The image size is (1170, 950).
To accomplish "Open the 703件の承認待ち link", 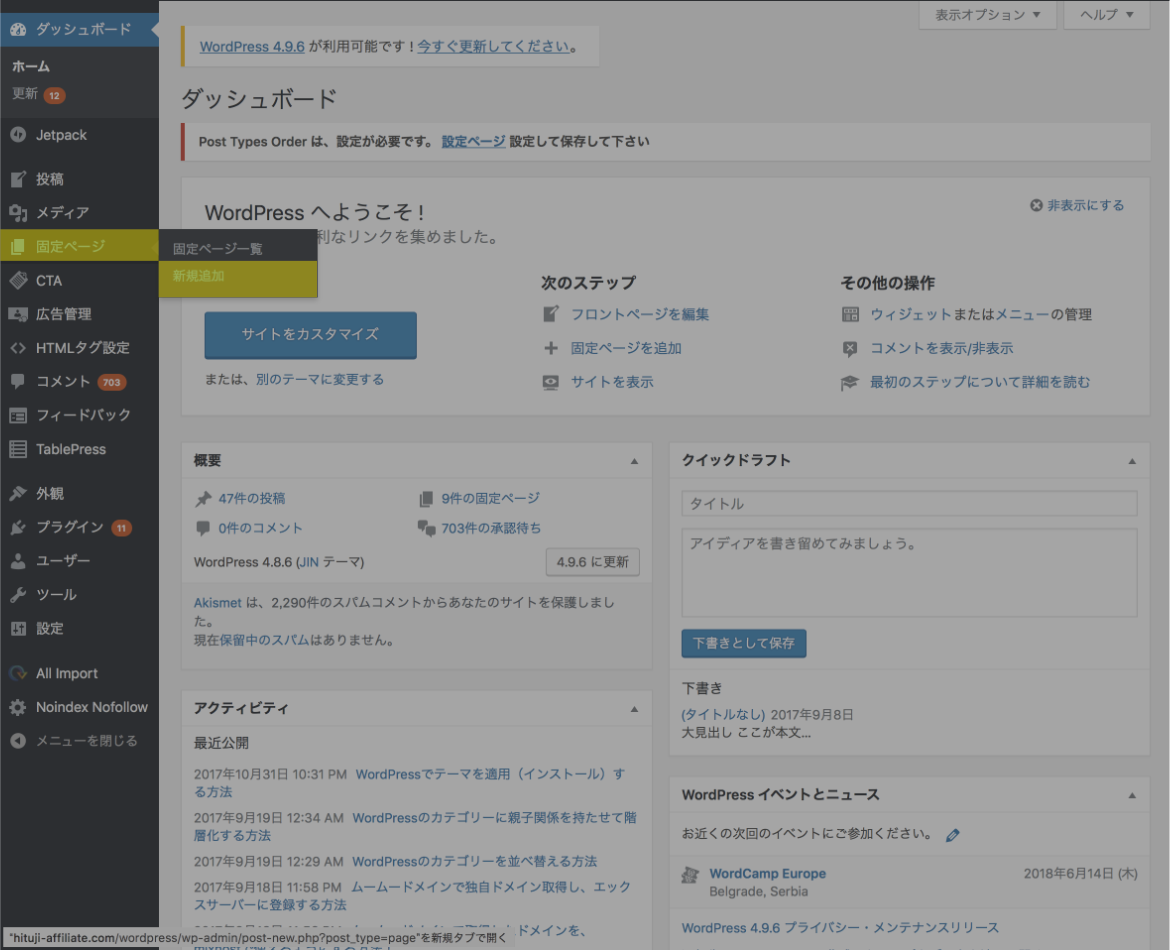I will [x=491, y=528].
